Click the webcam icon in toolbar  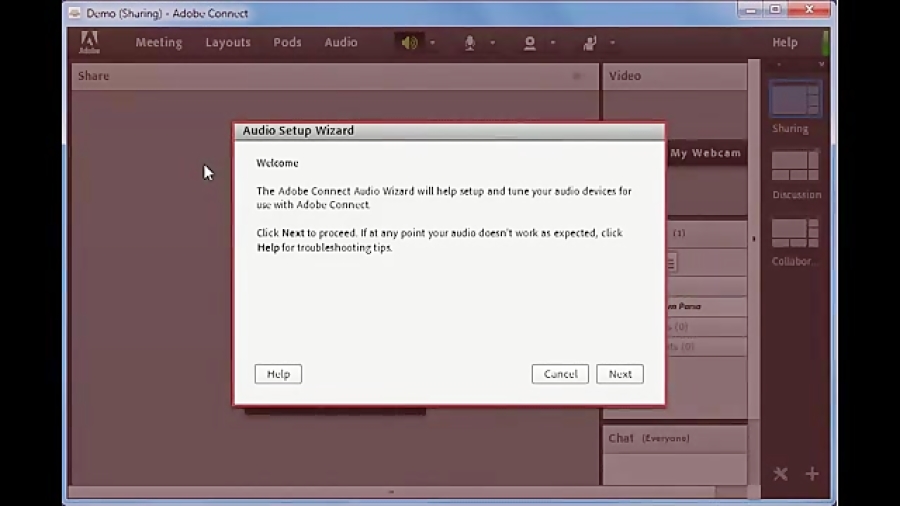coord(529,42)
